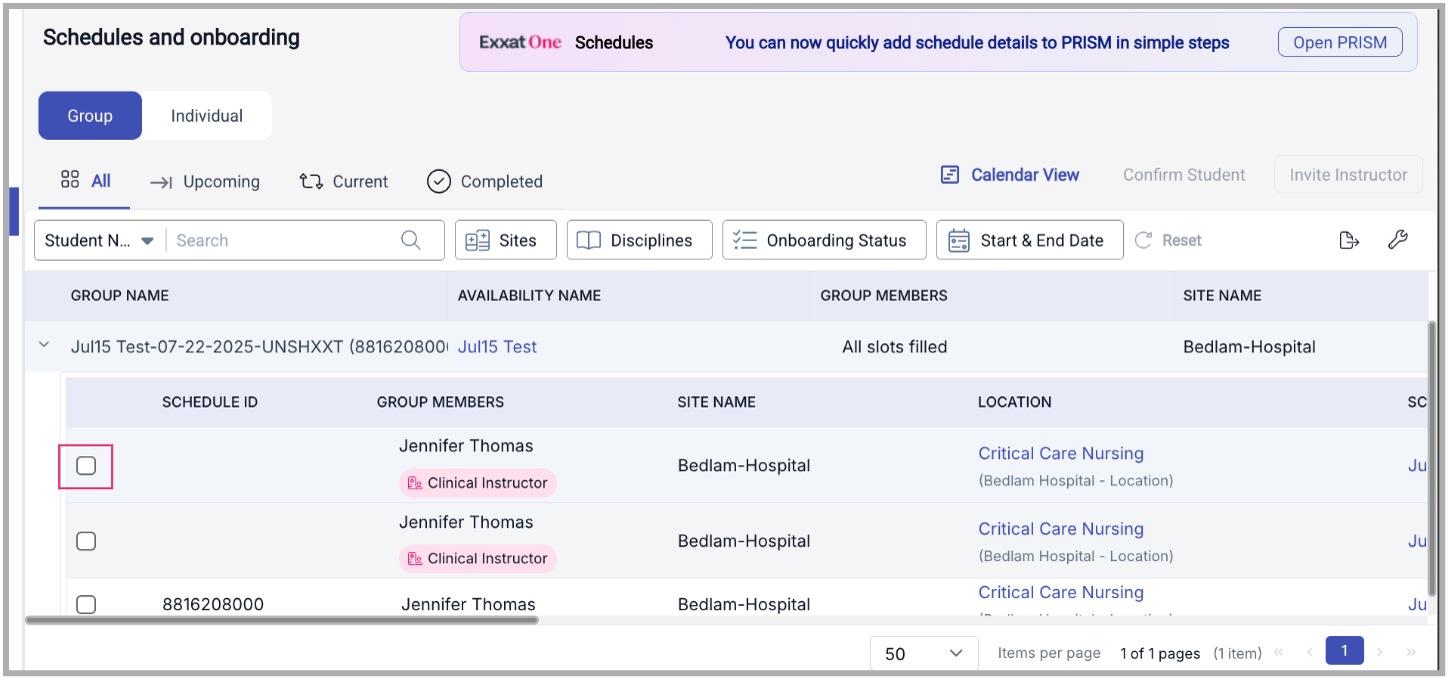Image resolution: width=1451 pixels, height=681 pixels.
Task: Open the Jul15 Test availability link
Action: (497, 346)
